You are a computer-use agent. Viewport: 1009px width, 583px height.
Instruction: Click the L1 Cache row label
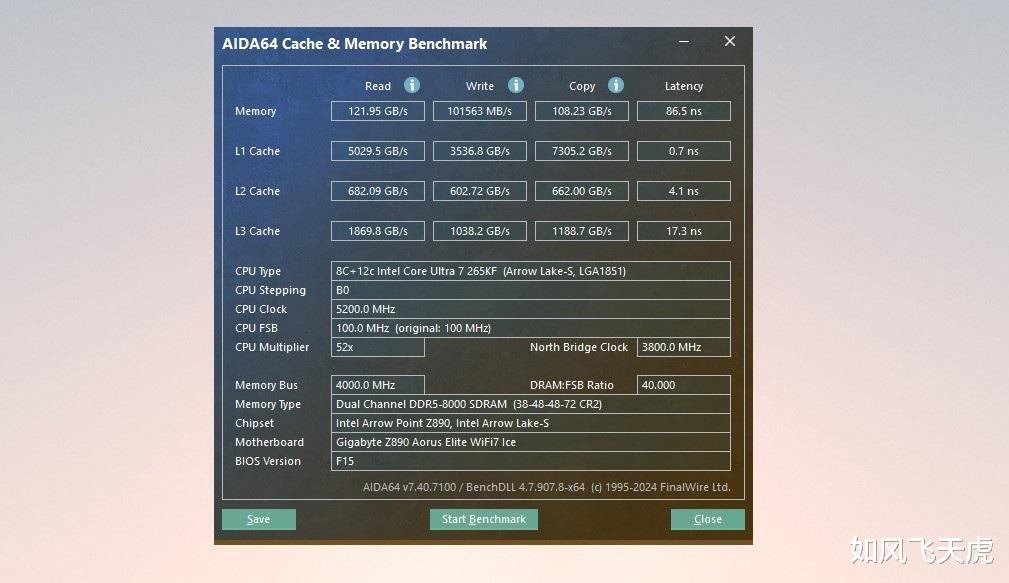point(257,151)
